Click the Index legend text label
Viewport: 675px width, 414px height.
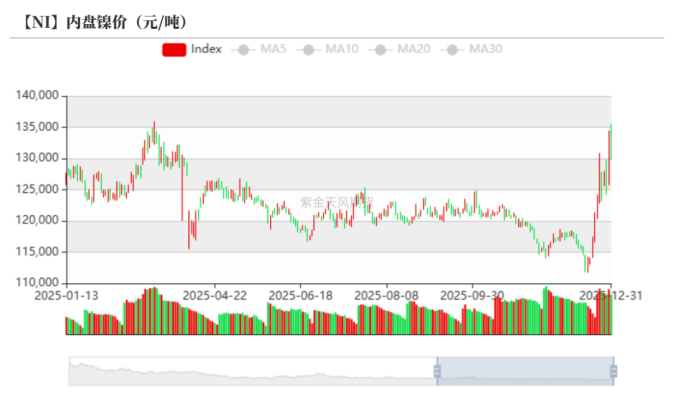click(x=206, y=49)
